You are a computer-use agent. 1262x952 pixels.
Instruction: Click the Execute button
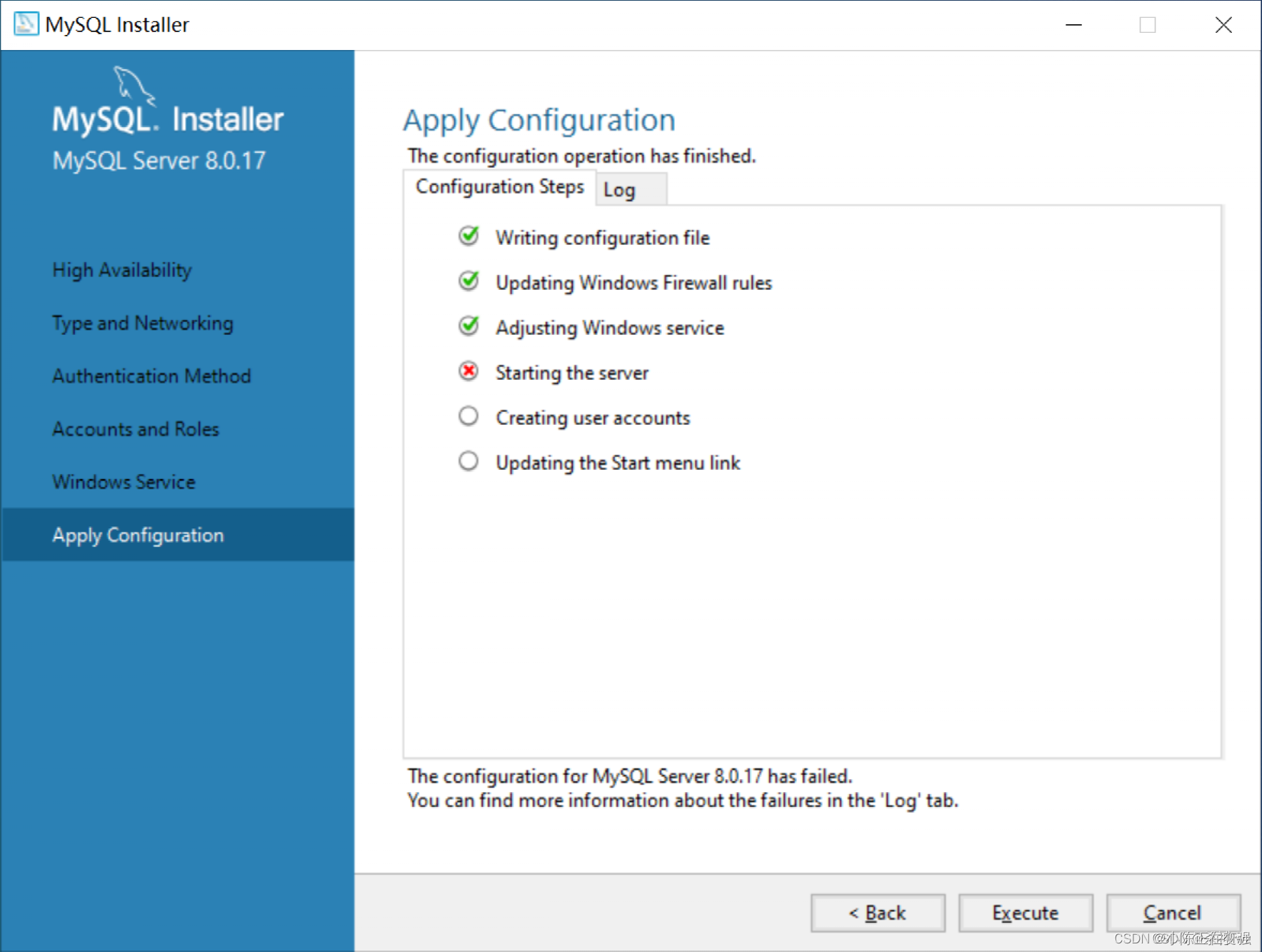pos(1025,912)
